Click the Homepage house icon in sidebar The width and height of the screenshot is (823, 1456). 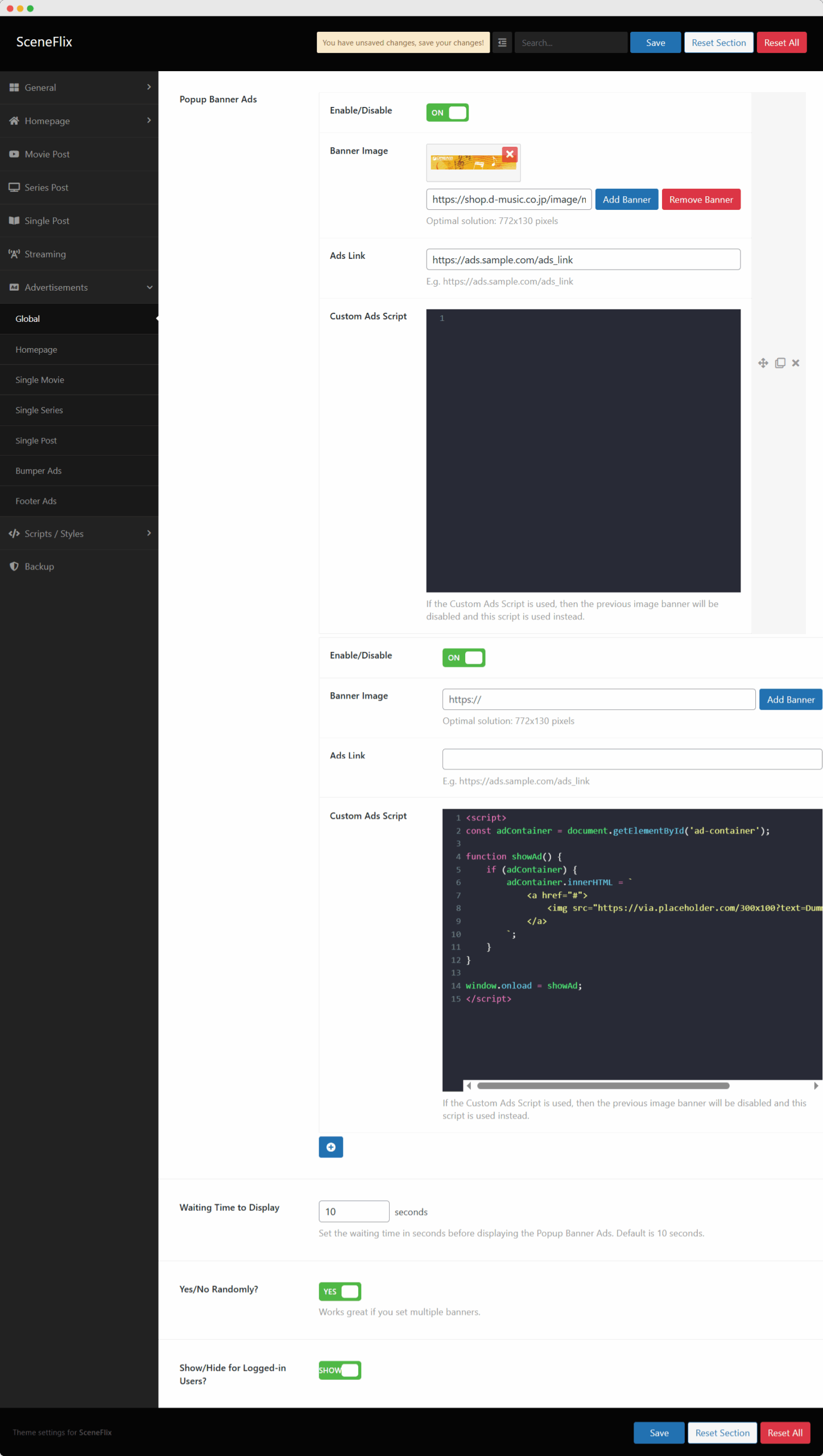[x=14, y=121]
